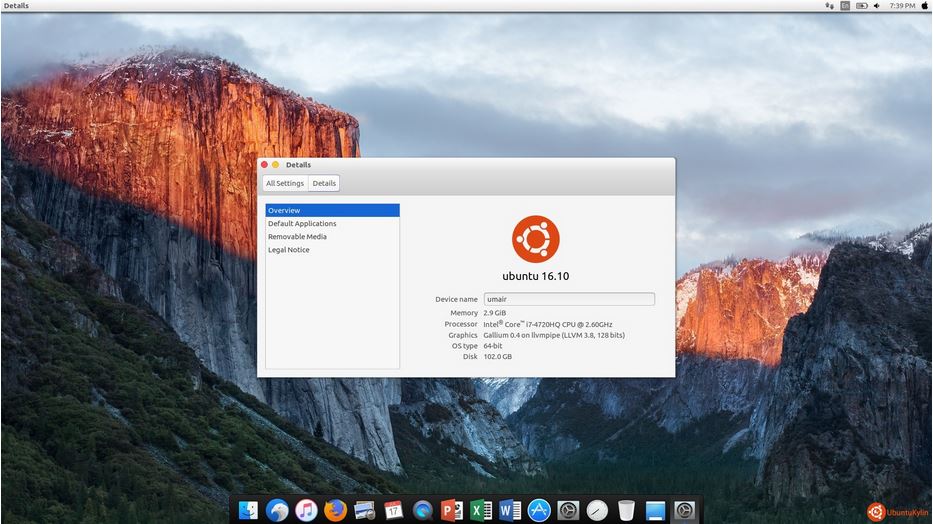The image size is (933, 524).
Task: Open the network indicator in top panel
Action: tap(829, 5)
